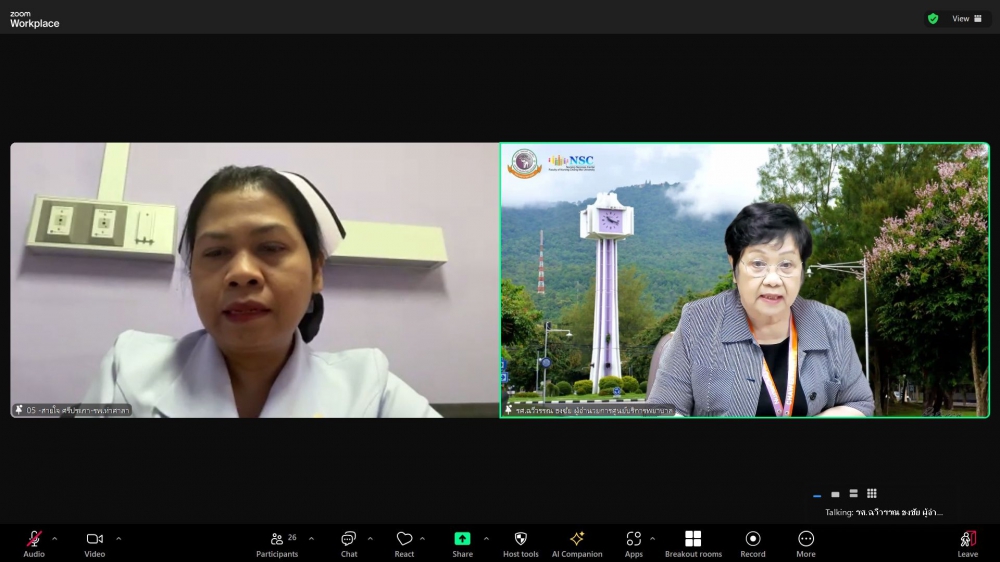Start screen sharing with Share button
The width and height of the screenshot is (1000, 562).
coord(462,539)
